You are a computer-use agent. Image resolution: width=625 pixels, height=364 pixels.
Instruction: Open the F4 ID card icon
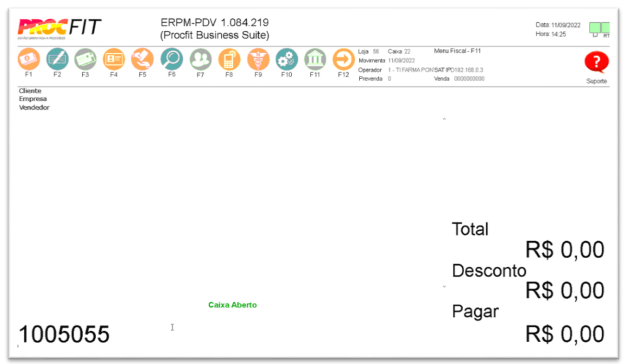point(114,59)
